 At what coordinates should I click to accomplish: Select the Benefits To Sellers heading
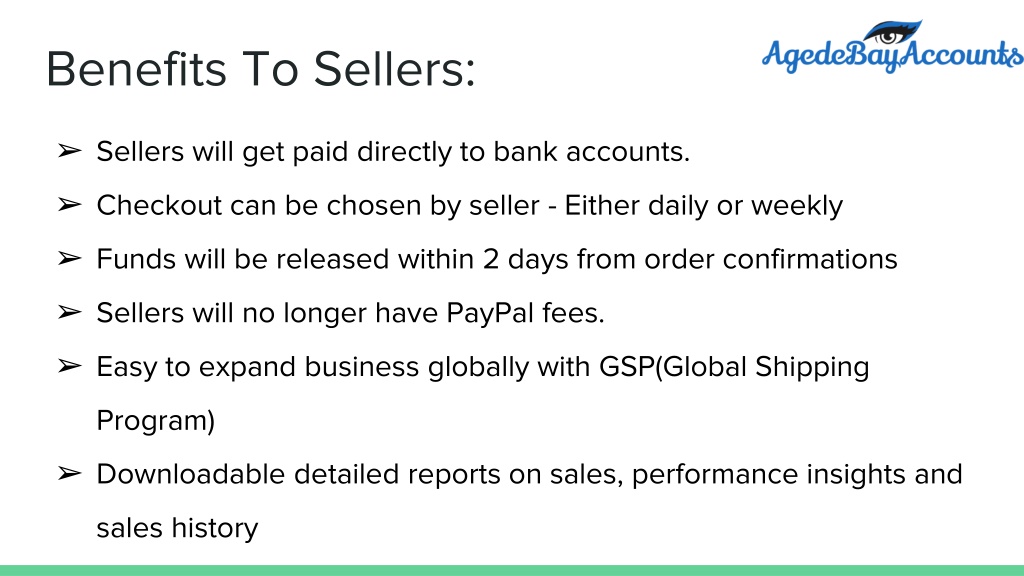[261, 69]
